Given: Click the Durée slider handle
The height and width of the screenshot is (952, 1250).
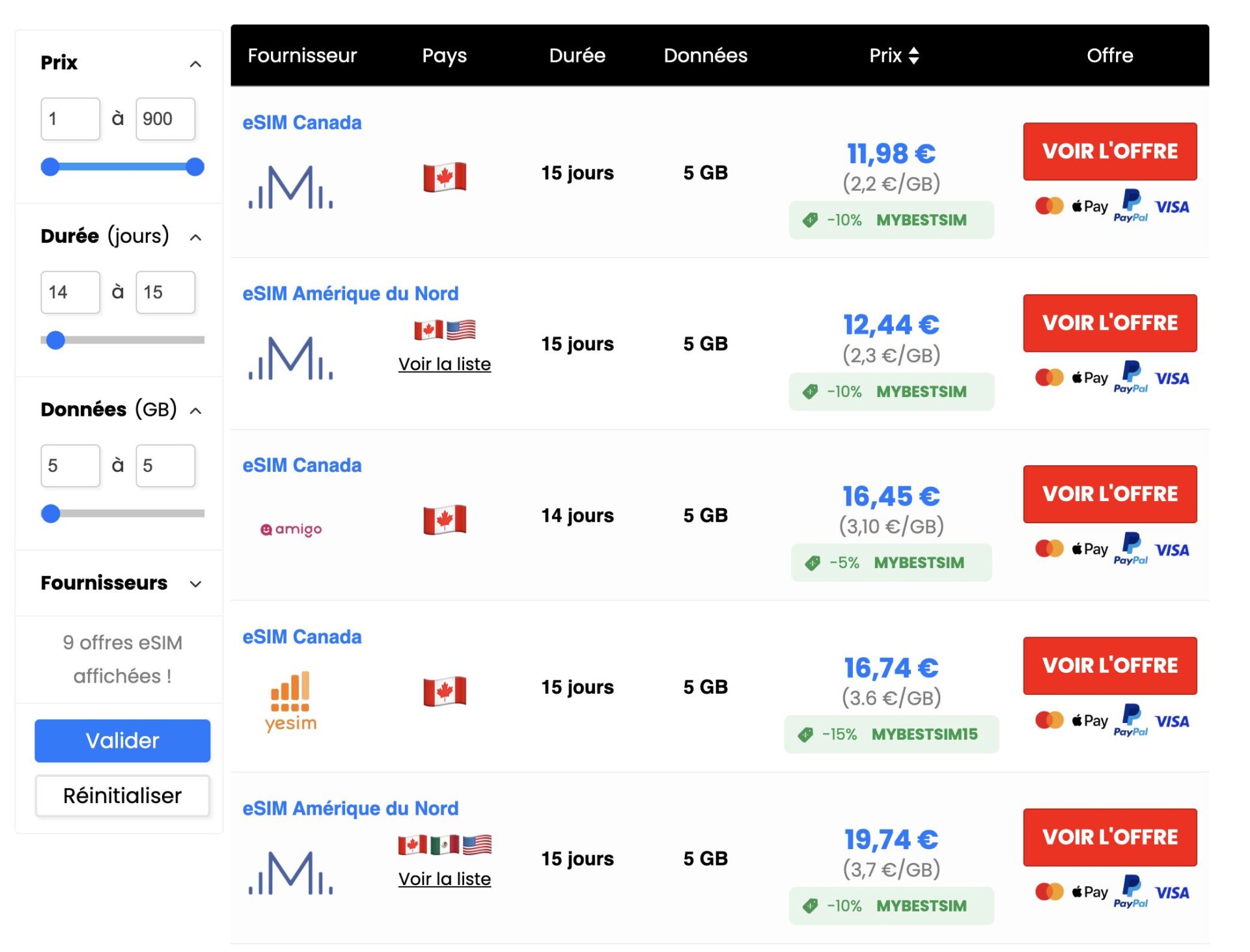Looking at the screenshot, I should [56, 340].
